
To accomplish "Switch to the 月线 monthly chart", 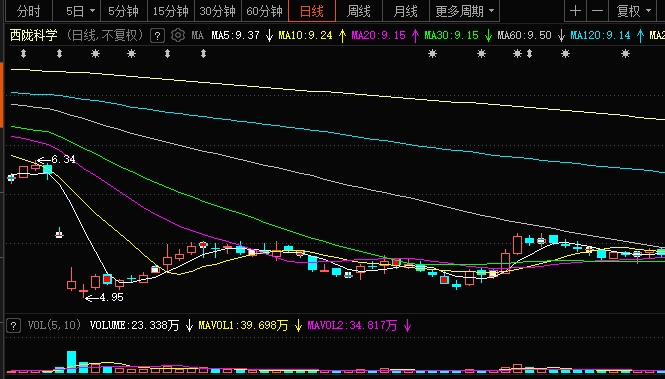I will (x=405, y=11).
